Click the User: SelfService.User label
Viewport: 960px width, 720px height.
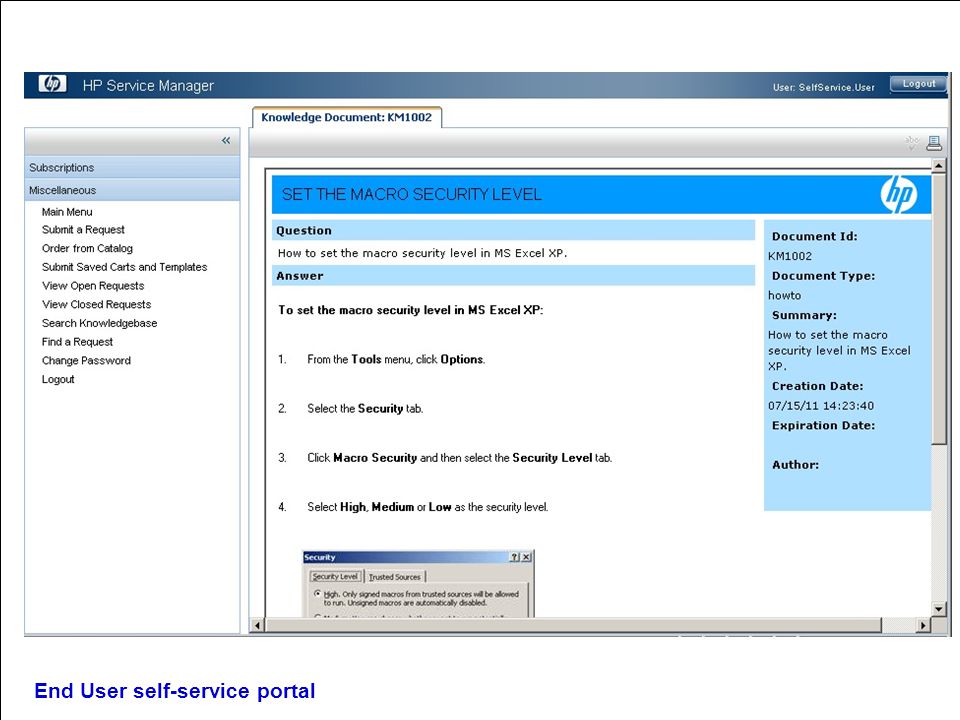coord(823,88)
